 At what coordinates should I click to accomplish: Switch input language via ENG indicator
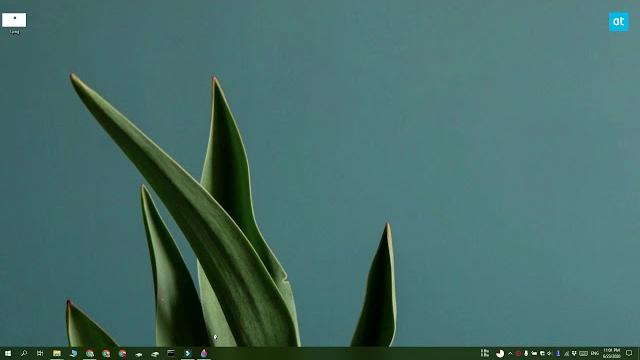tap(595, 353)
